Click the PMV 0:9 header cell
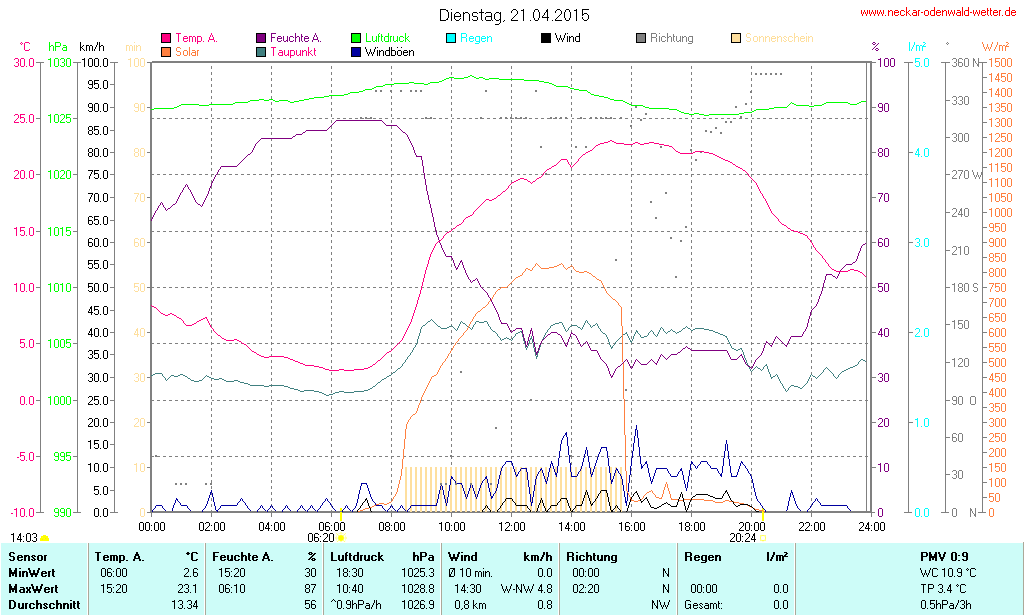This screenshot has height=615, width=1024. coord(944,556)
